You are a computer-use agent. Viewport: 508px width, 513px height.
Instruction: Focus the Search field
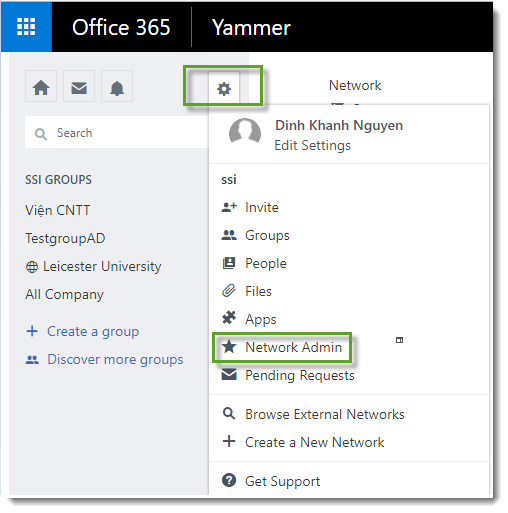(117, 132)
